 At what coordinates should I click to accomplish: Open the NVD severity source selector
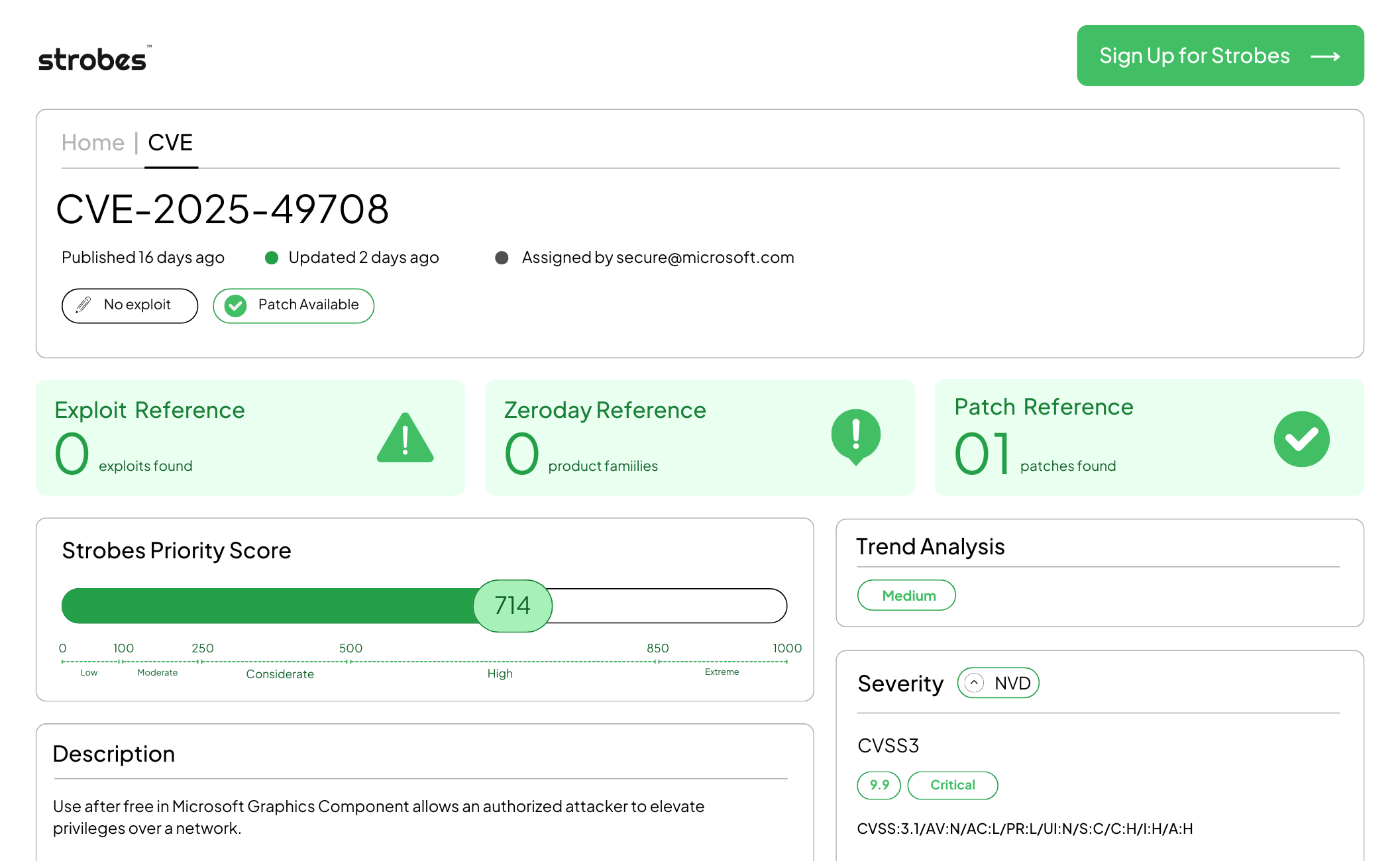click(998, 683)
